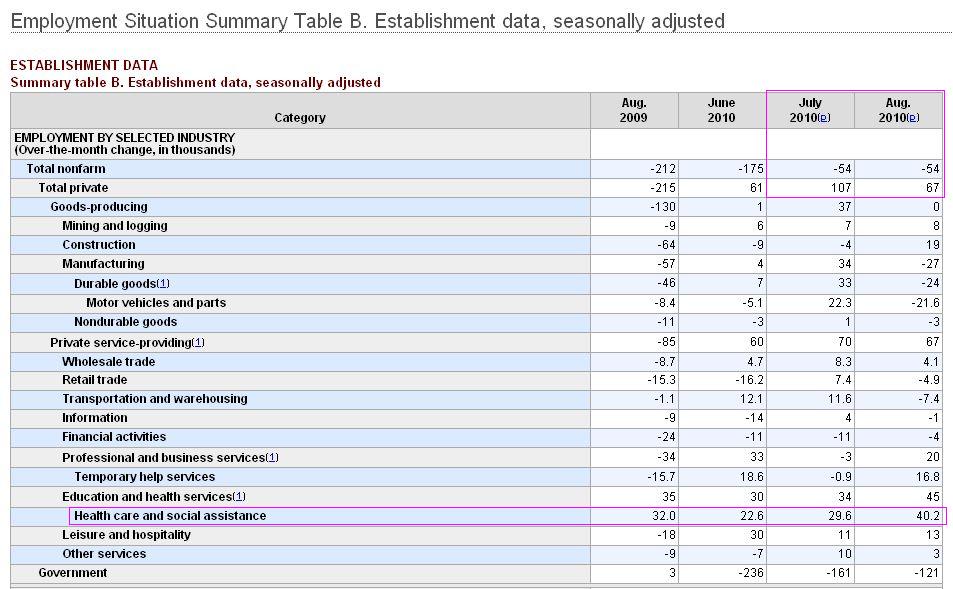Select the Aug. 2009 column header
Viewport: 953px width, 589px height.
tap(633, 110)
